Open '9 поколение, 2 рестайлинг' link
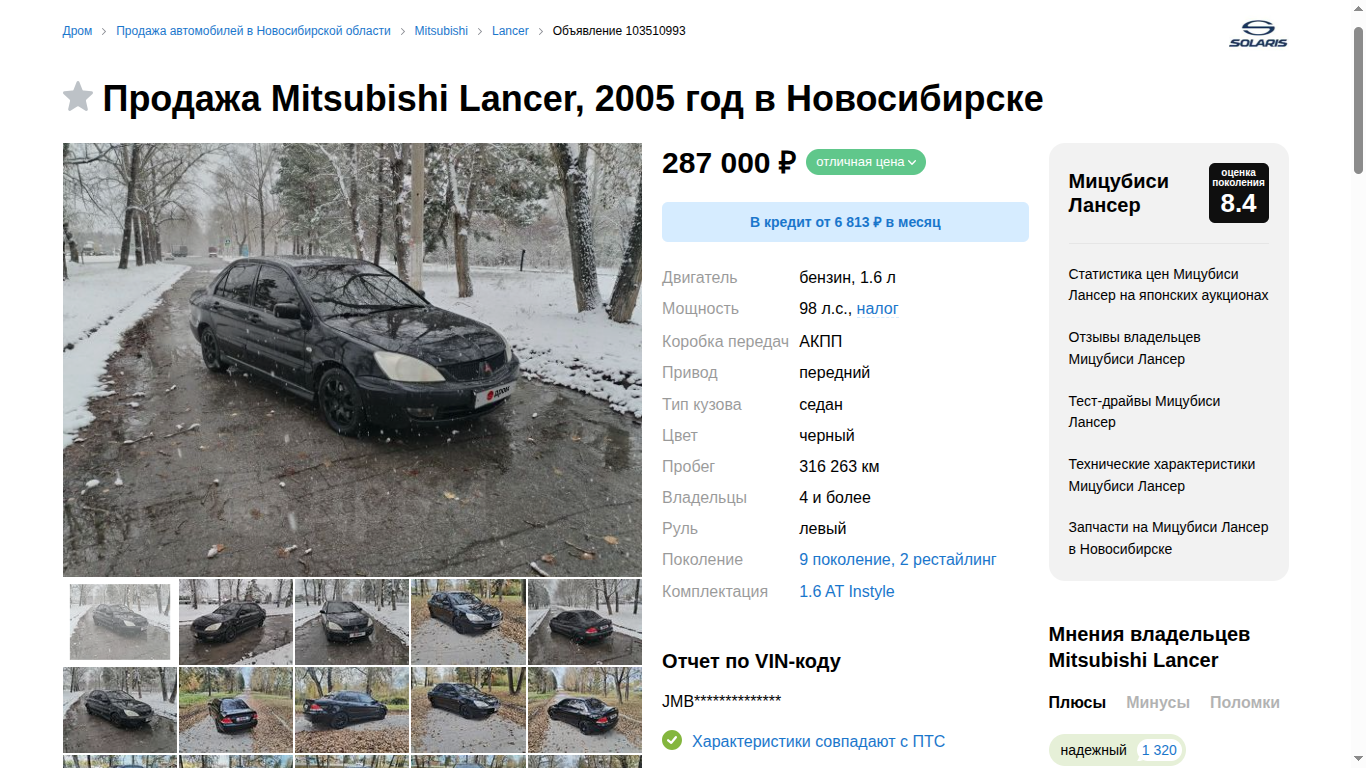Image resolution: width=1366 pixels, height=768 pixels. coord(898,560)
